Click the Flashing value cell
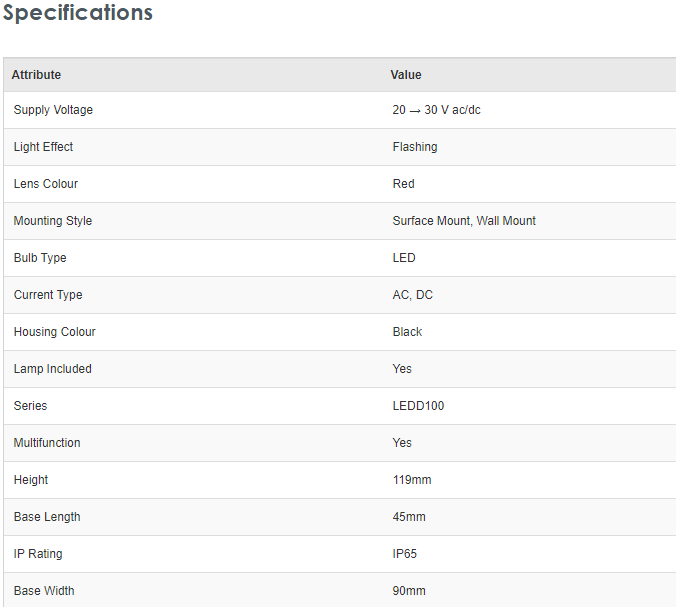The image size is (676, 607). coord(415,147)
